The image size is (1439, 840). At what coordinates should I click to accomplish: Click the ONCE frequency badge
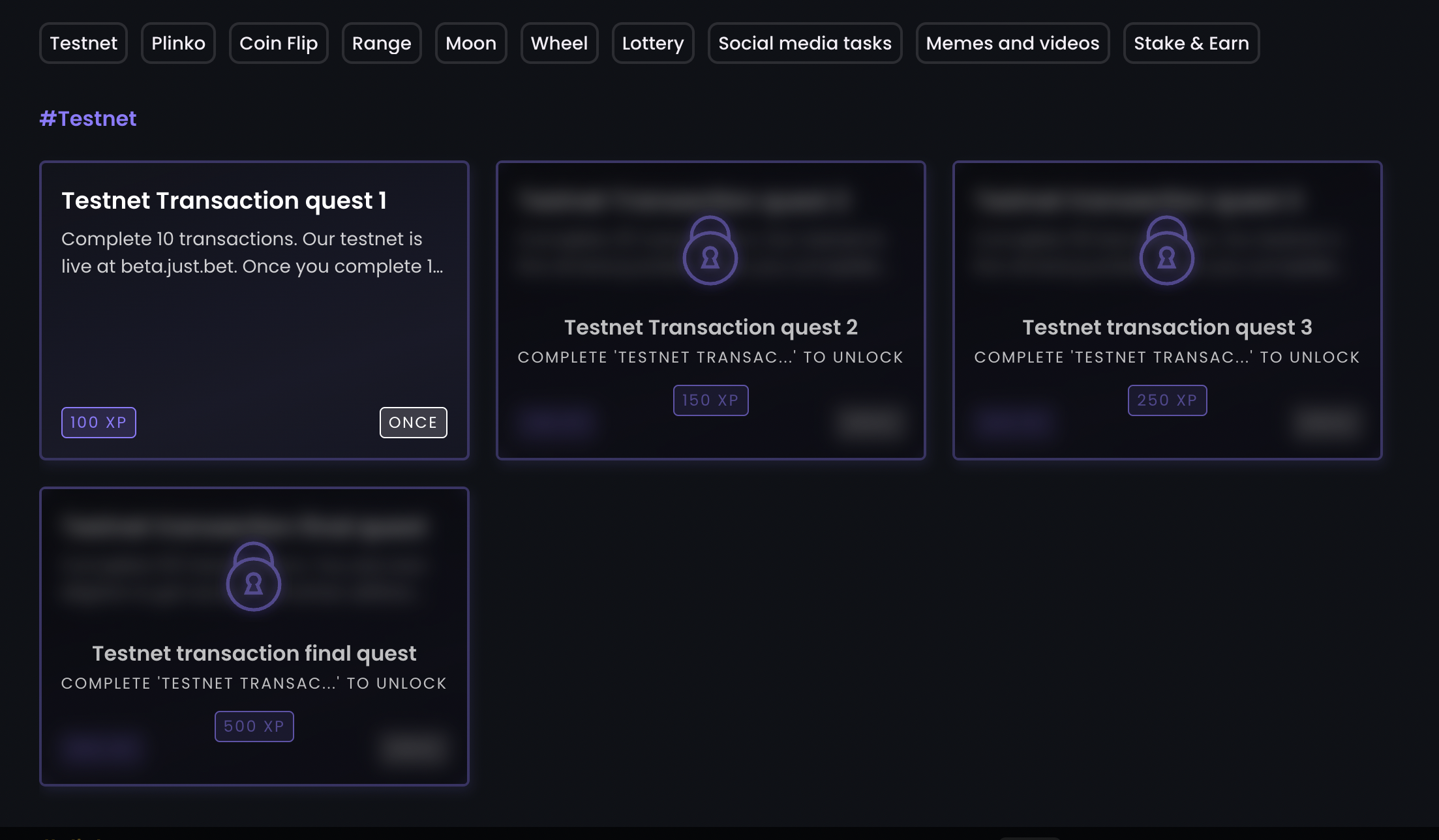(413, 423)
